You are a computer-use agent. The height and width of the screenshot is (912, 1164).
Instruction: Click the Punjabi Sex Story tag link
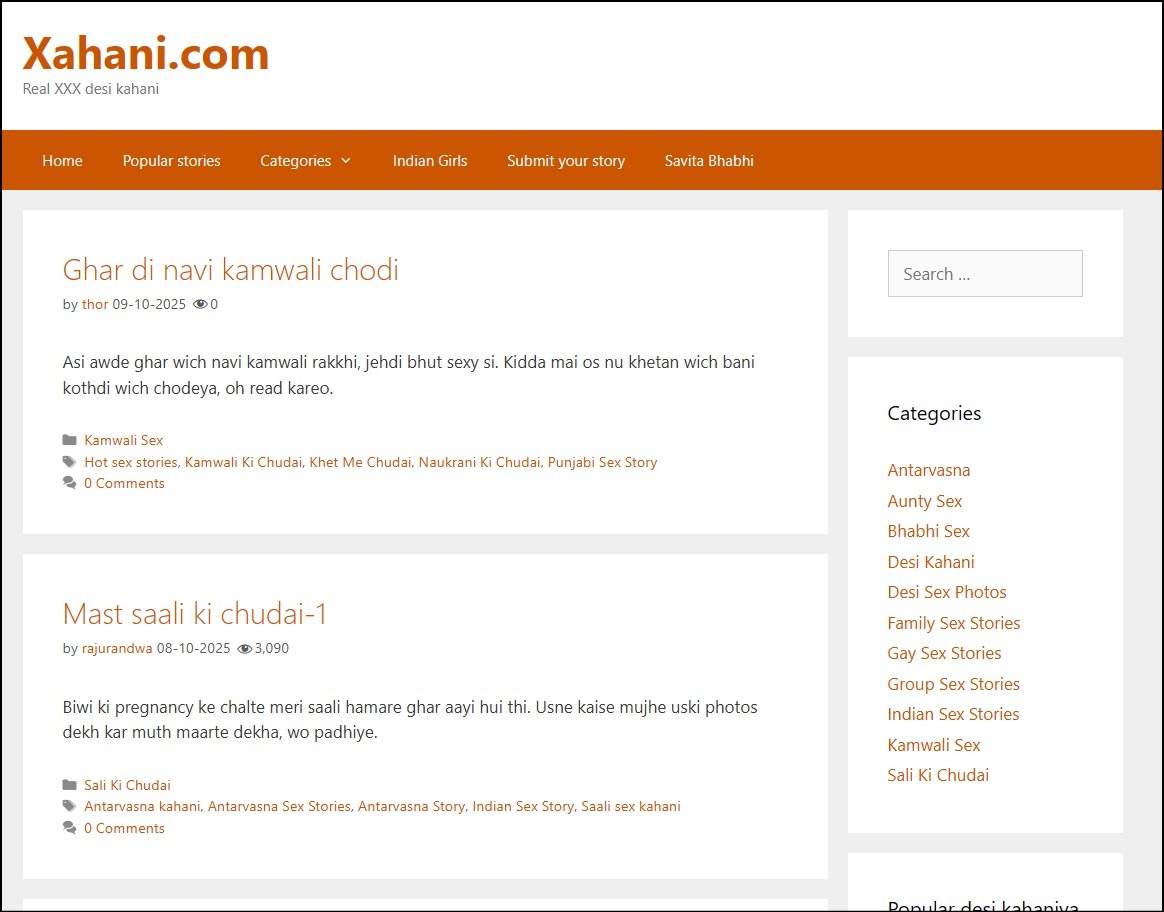(602, 462)
